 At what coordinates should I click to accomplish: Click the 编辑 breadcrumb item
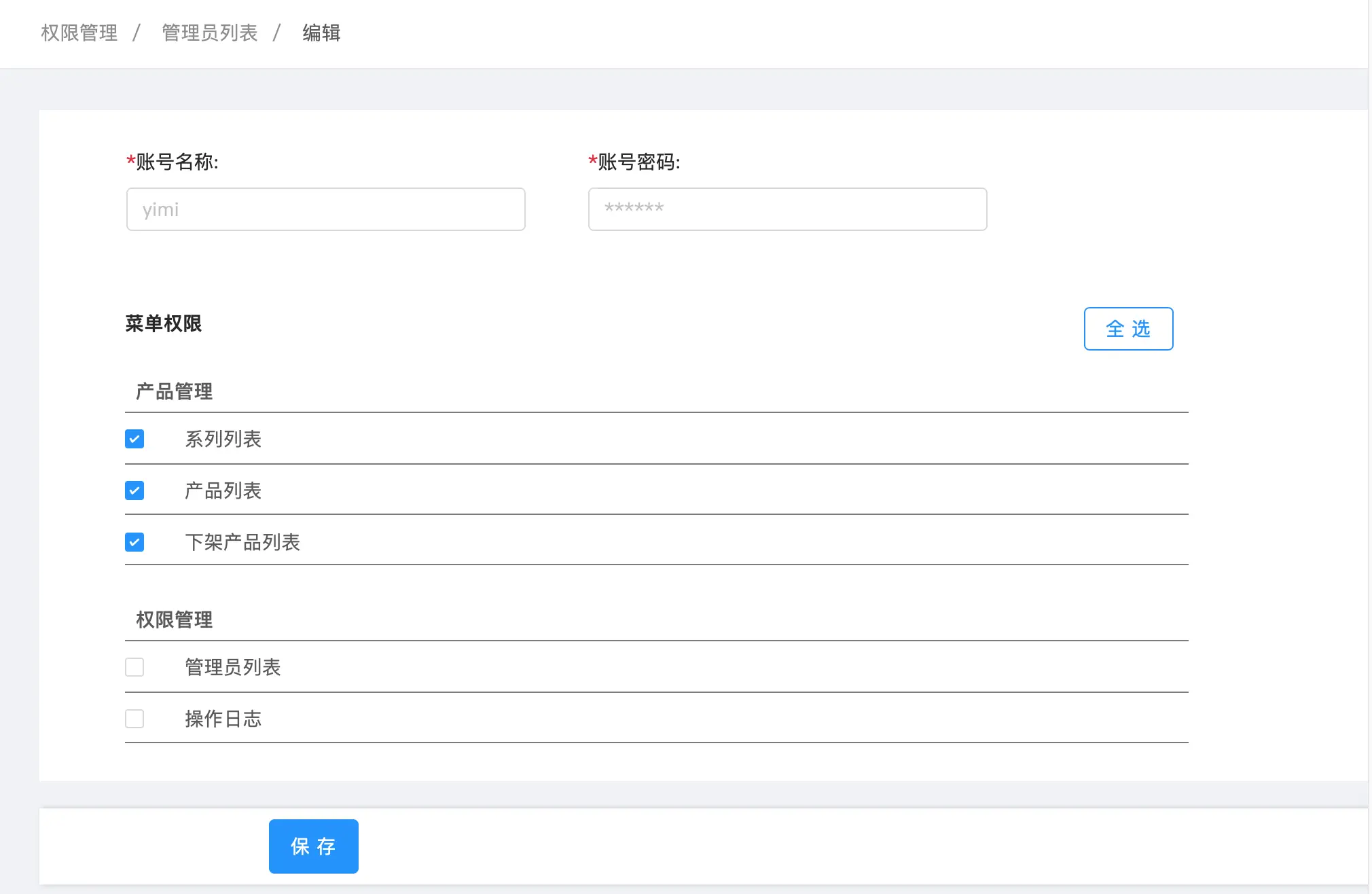point(321,33)
